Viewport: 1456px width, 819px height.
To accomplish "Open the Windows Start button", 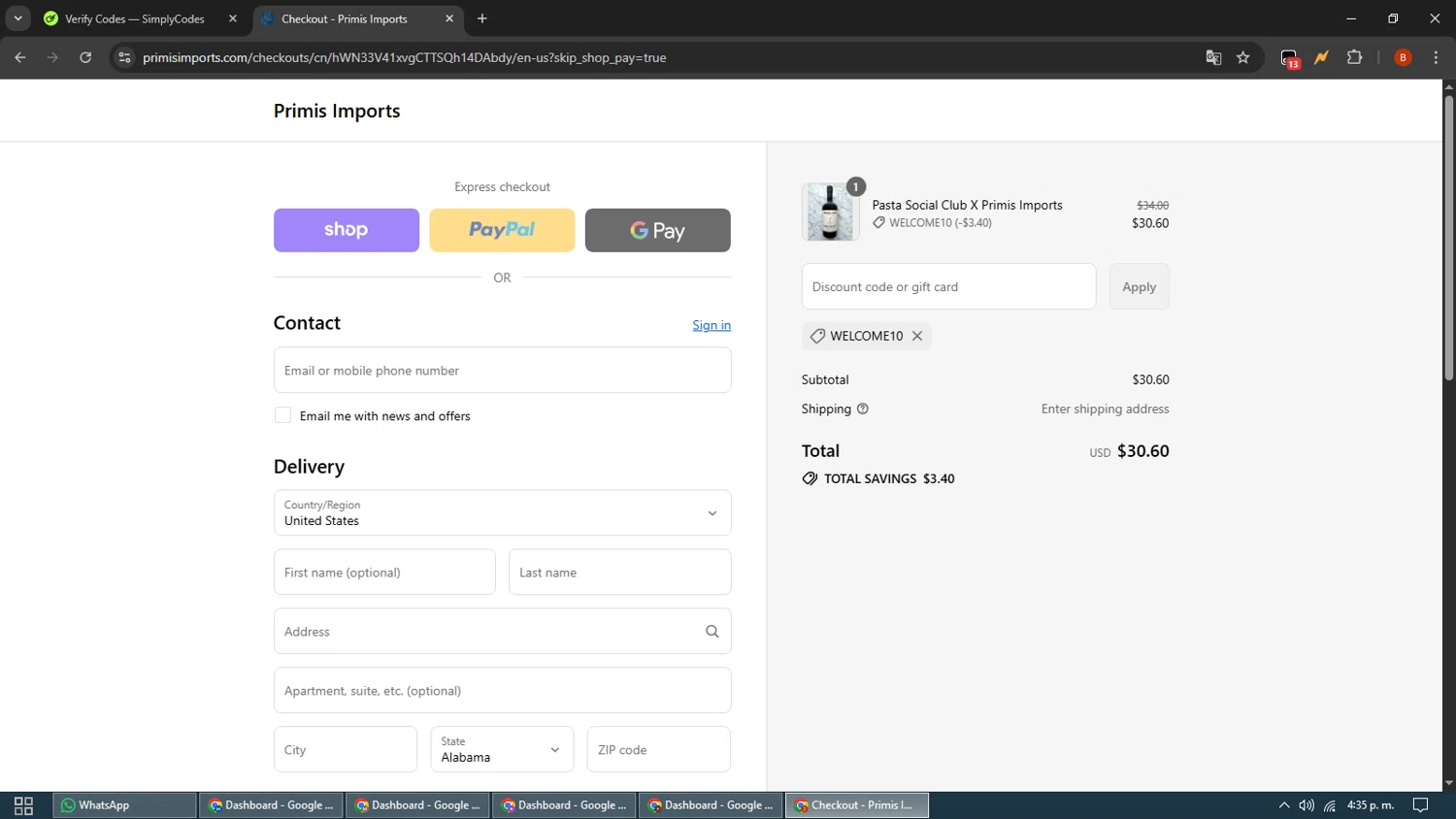I will tap(23, 805).
